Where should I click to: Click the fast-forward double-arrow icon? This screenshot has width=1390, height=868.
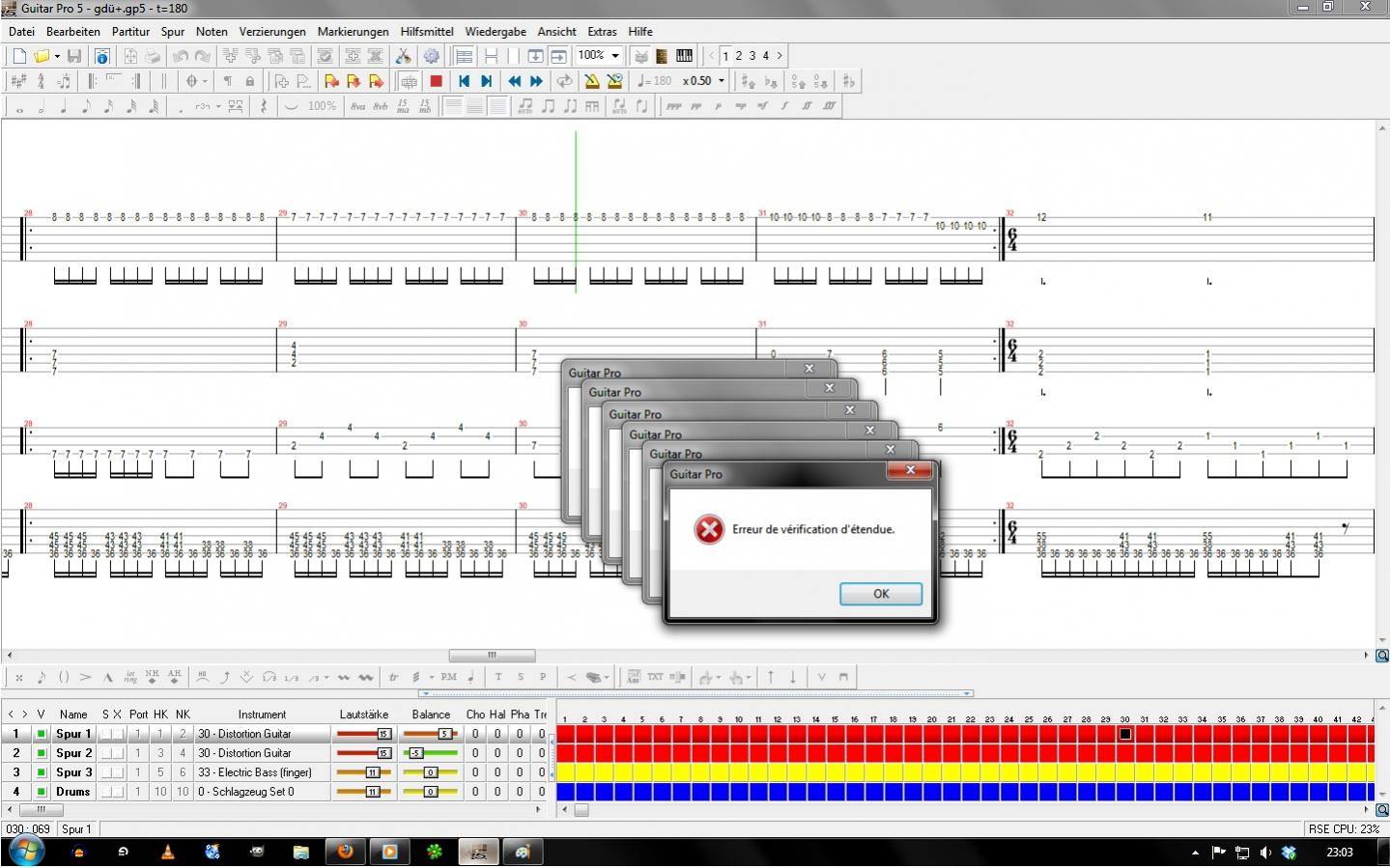[536, 81]
